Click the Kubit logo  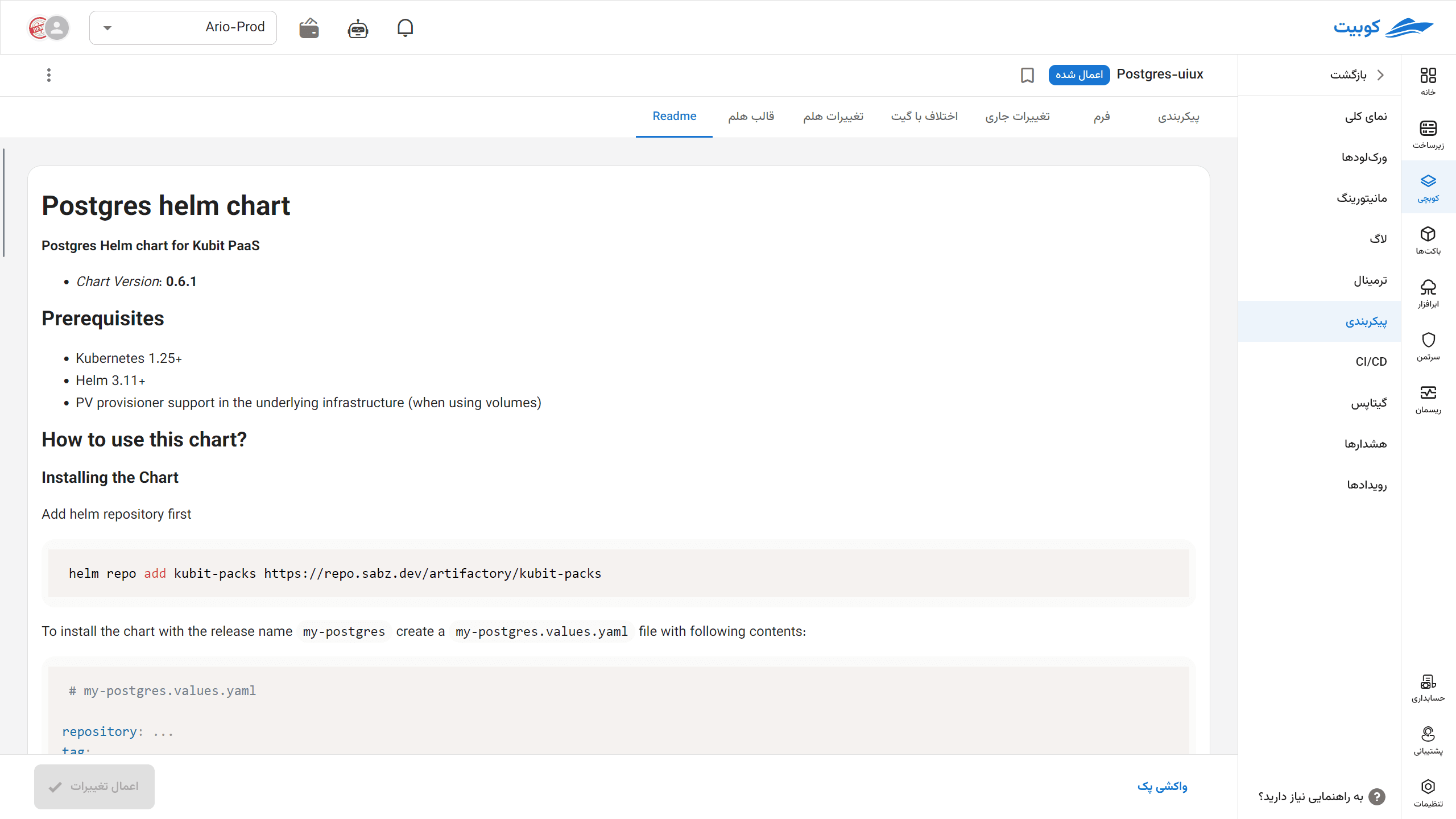coord(1383,27)
